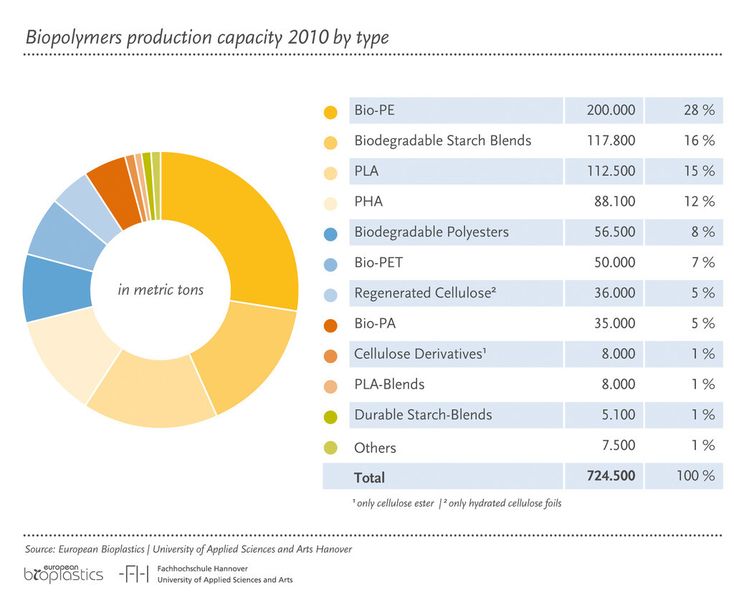Click the PLA-Blends row label
Image resolution: width=734 pixels, height=600 pixels.
(x=389, y=384)
